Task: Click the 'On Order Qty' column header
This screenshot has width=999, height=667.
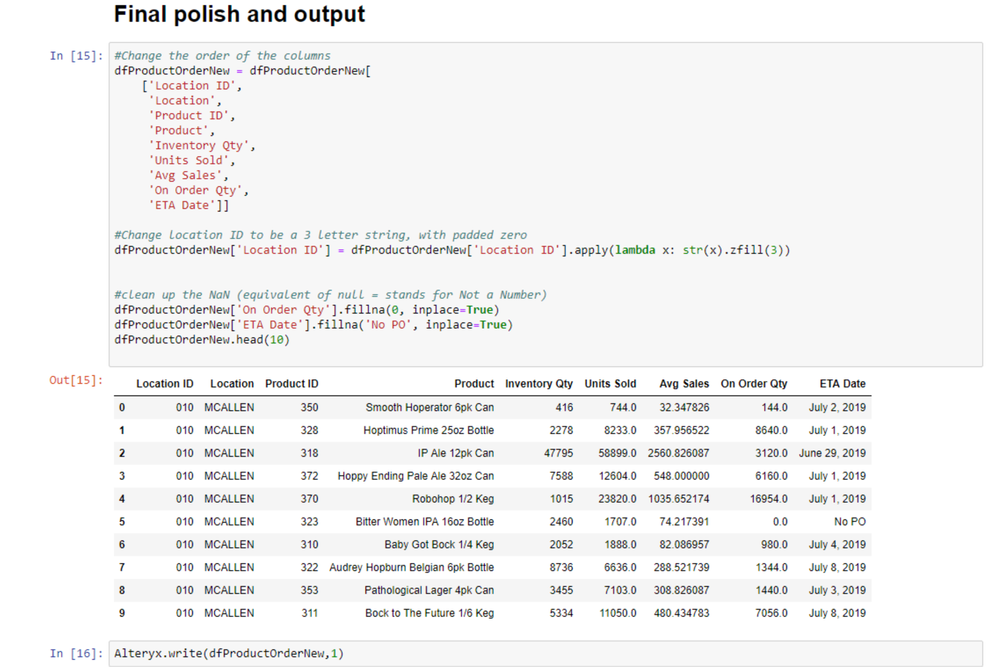Action: coord(754,384)
